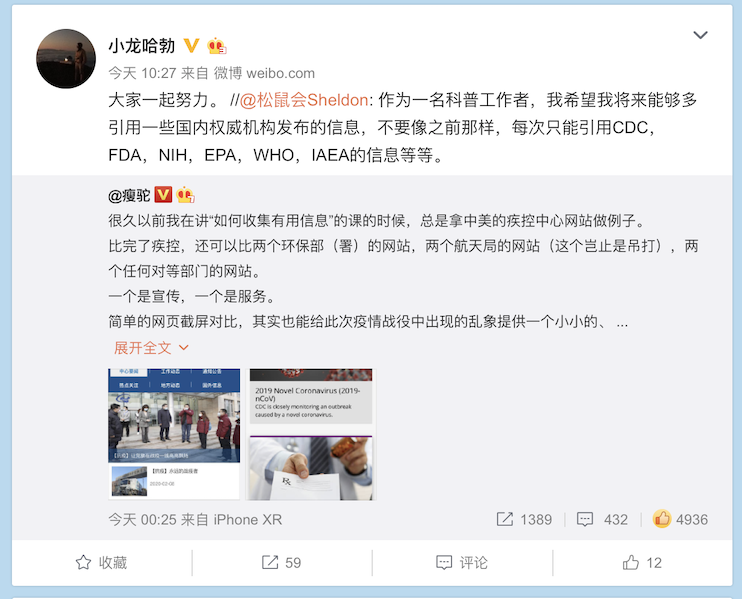Toggle 收藏 star to favorite this post
This screenshot has height=599, width=742.
[x=102, y=563]
